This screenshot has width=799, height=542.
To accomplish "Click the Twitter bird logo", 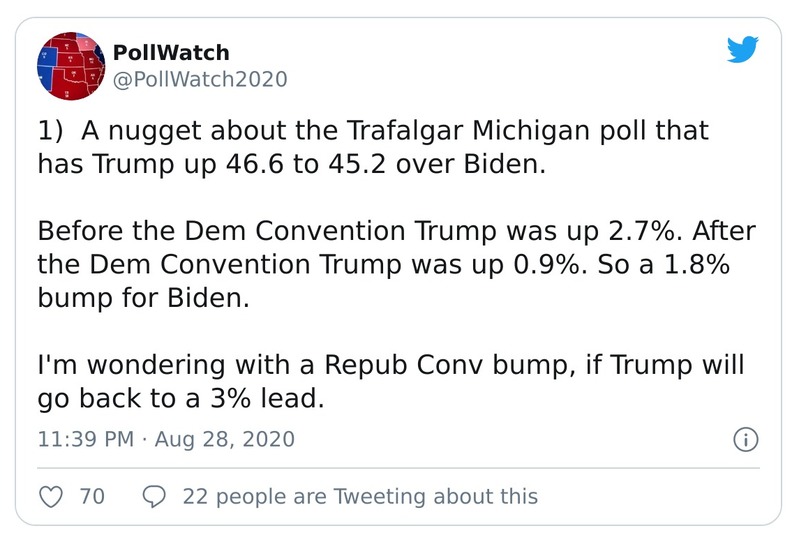I will point(743,51).
